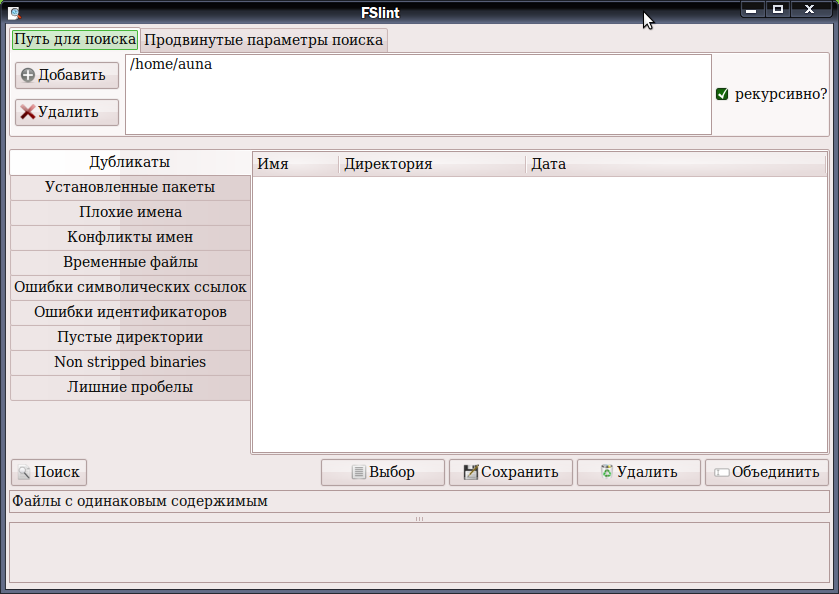Maximize the FSlint window
The height and width of the screenshot is (594, 839).
click(778, 10)
